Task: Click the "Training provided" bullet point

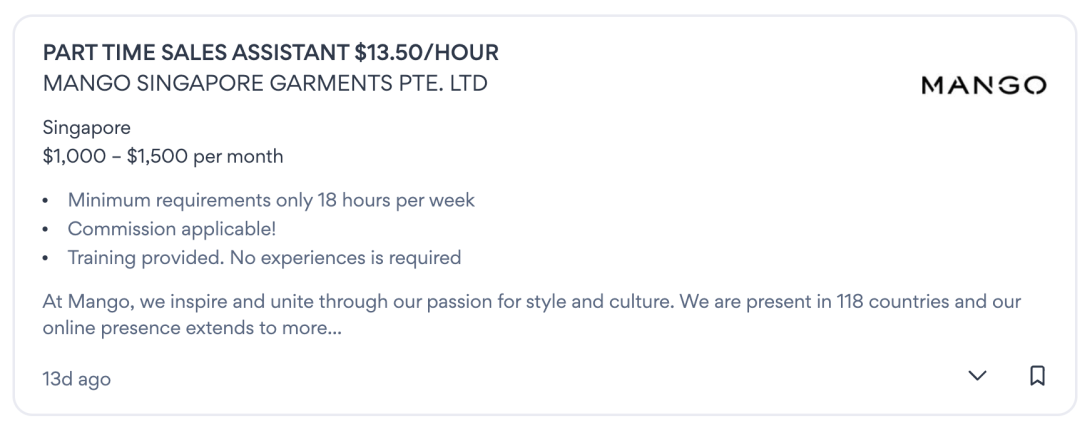Action: (264, 258)
